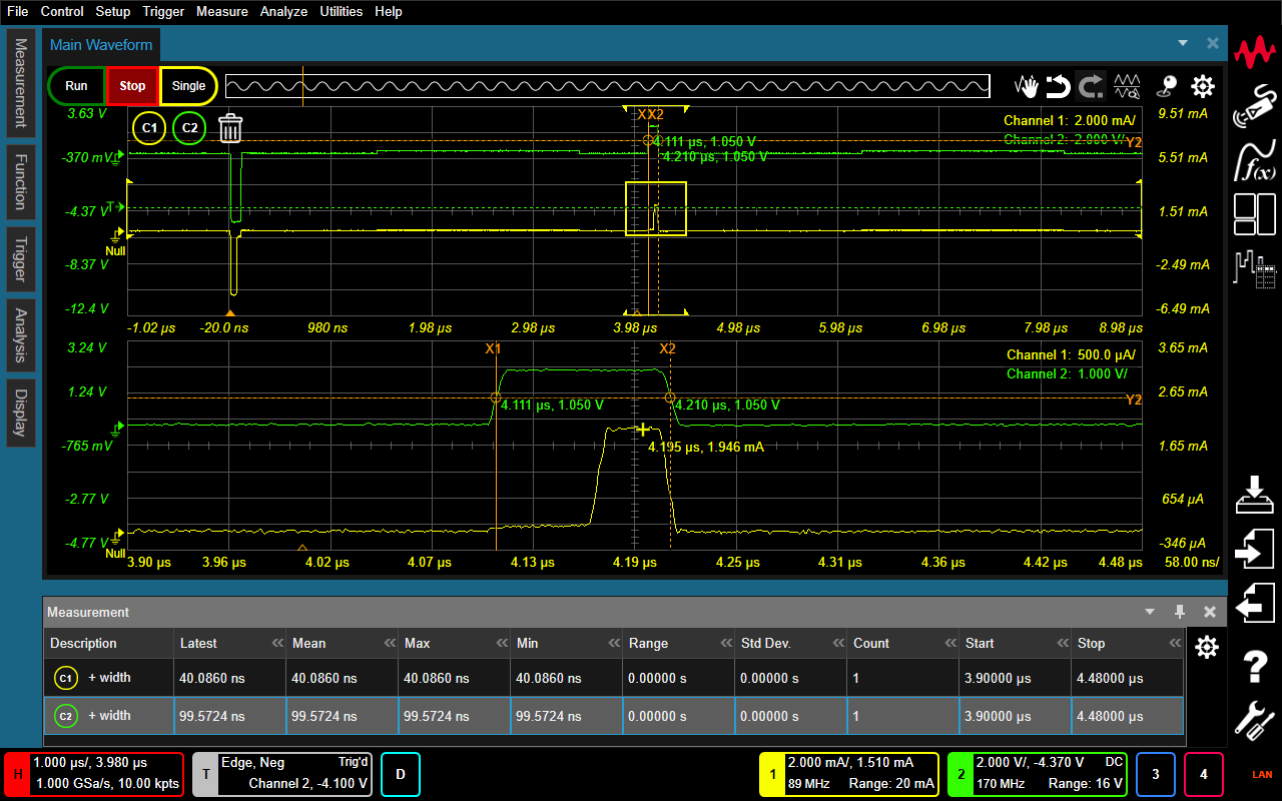The width and height of the screenshot is (1282, 801).
Task: Click the help question mark icon
Action: (x=1255, y=665)
